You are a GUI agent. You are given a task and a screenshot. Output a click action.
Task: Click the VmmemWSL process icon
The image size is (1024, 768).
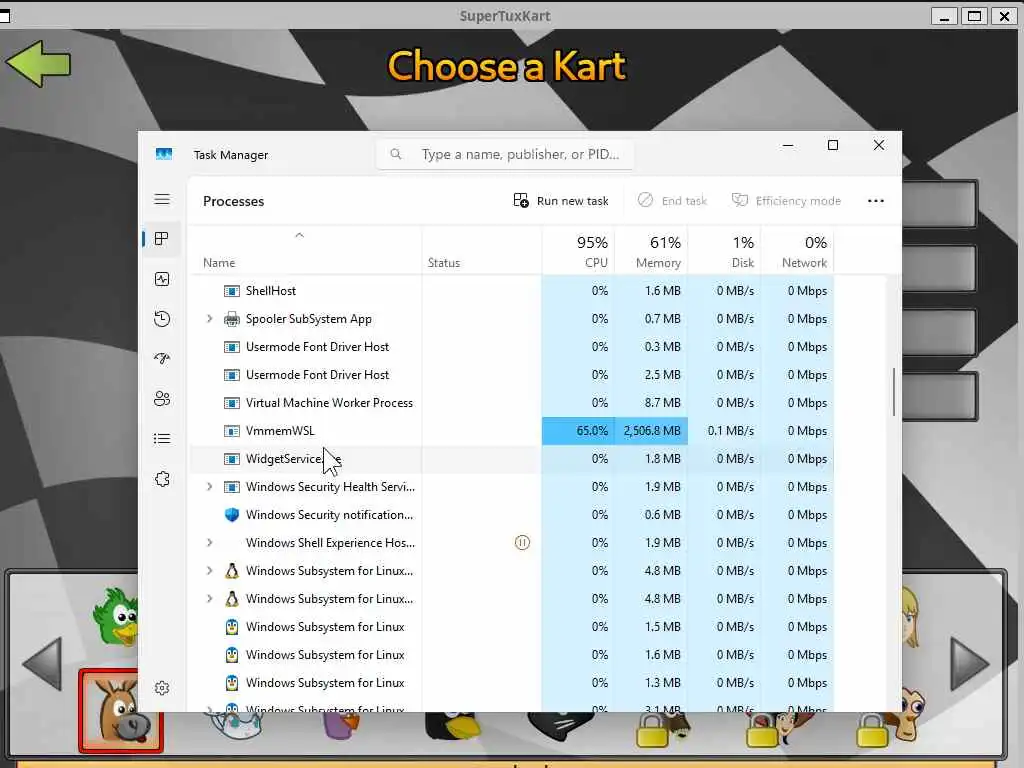tap(232, 431)
